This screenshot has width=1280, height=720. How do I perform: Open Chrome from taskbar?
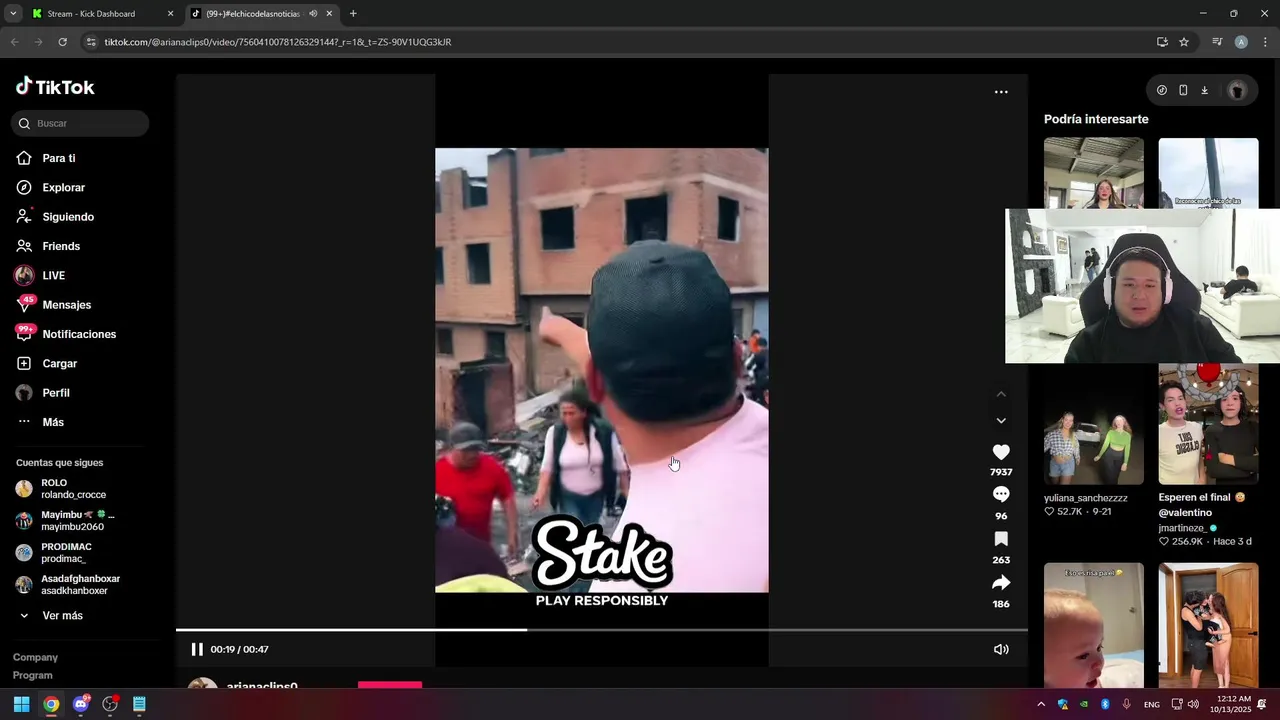51,704
